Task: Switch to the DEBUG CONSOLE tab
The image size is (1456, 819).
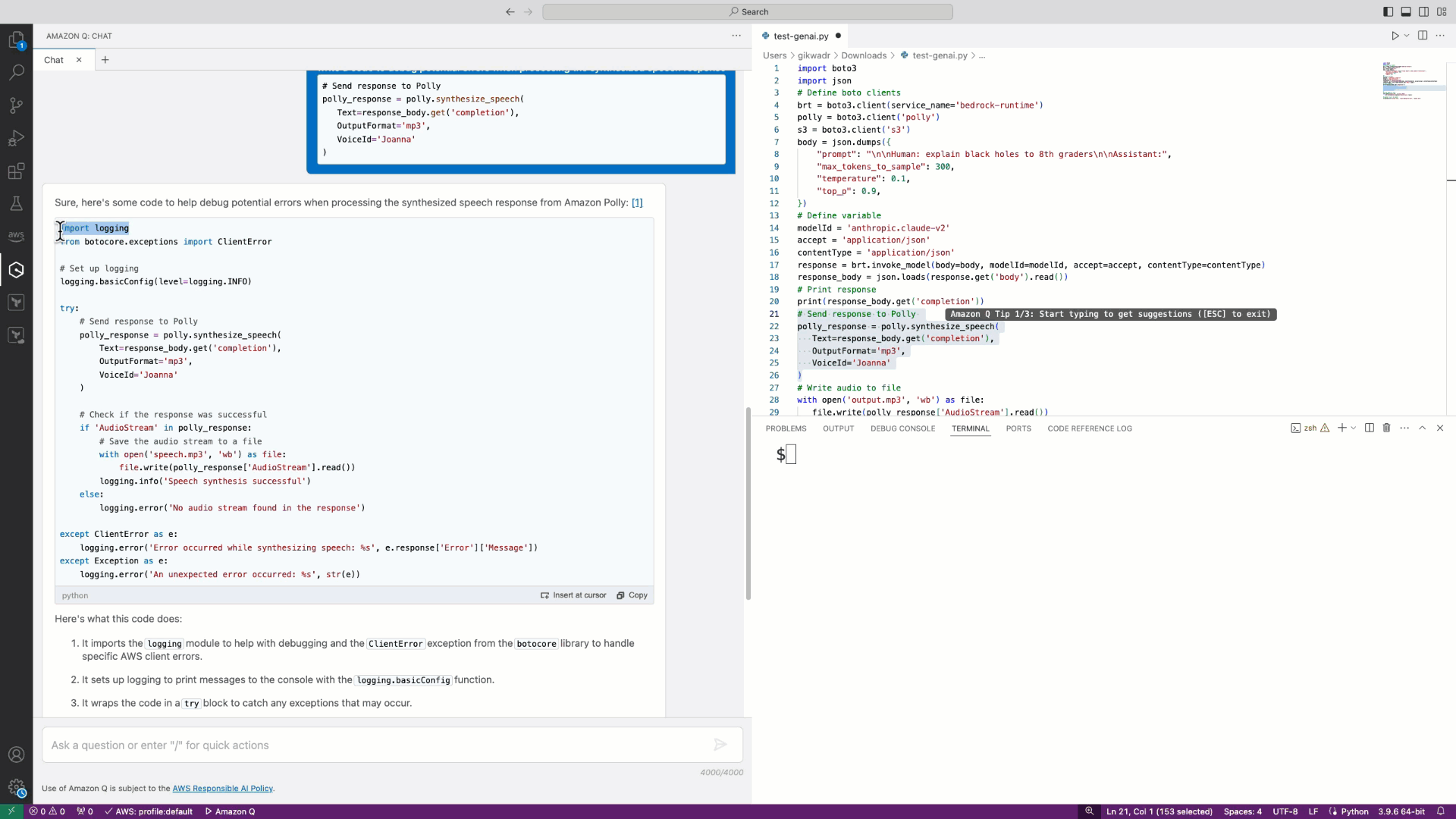Action: click(x=902, y=428)
